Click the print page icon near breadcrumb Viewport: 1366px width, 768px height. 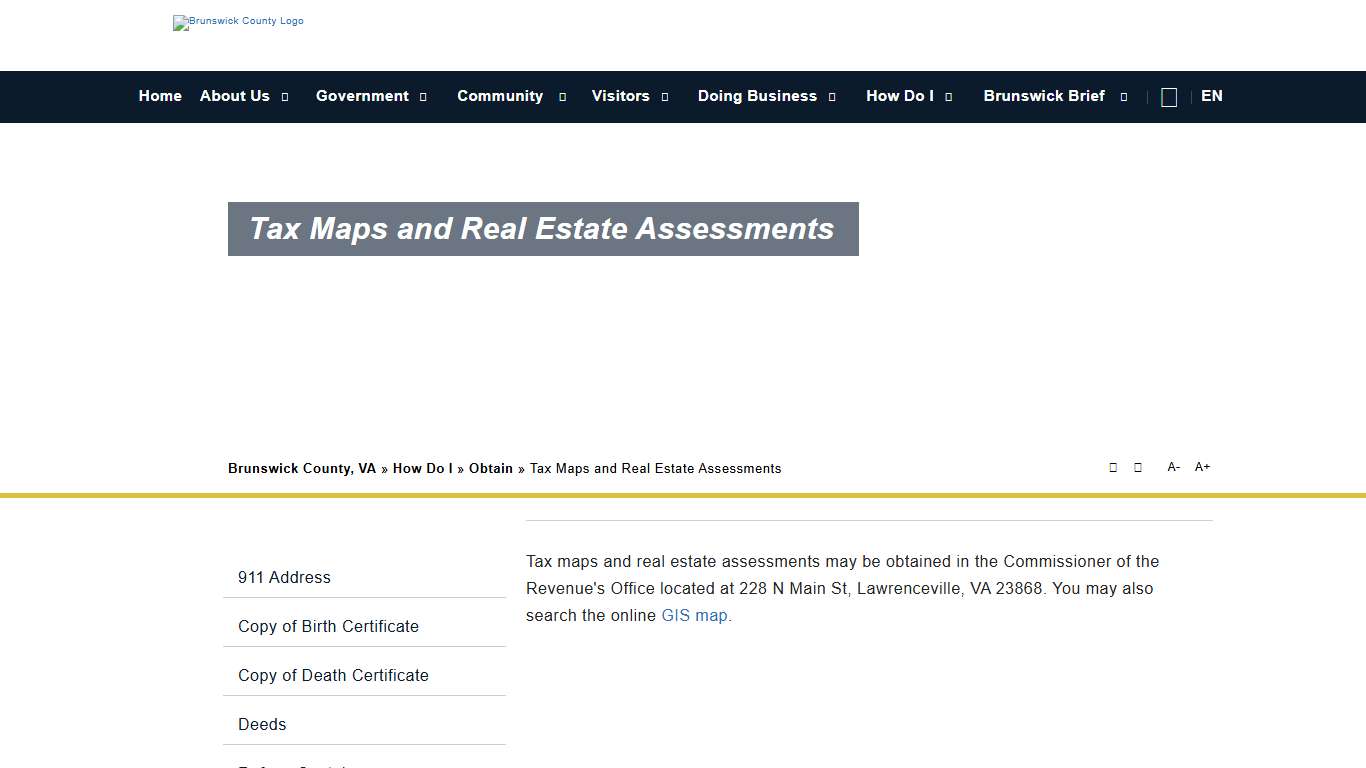pyautogui.click(x=1137, y=467)
